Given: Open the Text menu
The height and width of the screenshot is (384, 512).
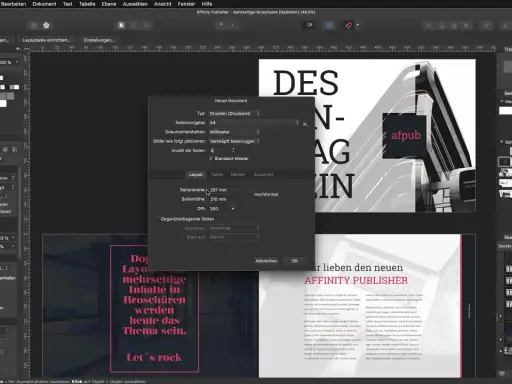Looking at the screenshot, I should pyautogui.click(x=68, y=4).
